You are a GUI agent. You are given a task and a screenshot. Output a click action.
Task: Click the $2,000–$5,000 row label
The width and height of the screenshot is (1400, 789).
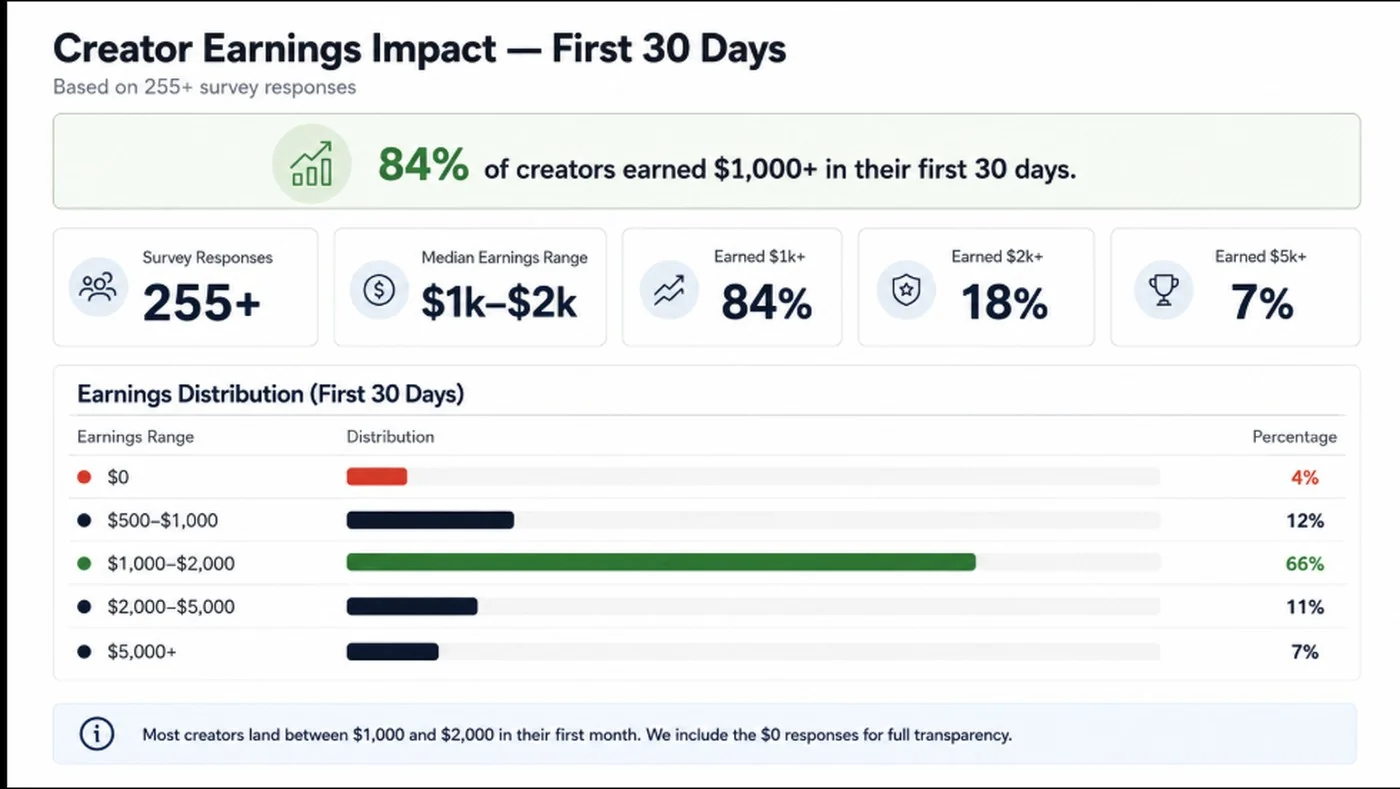171,607
